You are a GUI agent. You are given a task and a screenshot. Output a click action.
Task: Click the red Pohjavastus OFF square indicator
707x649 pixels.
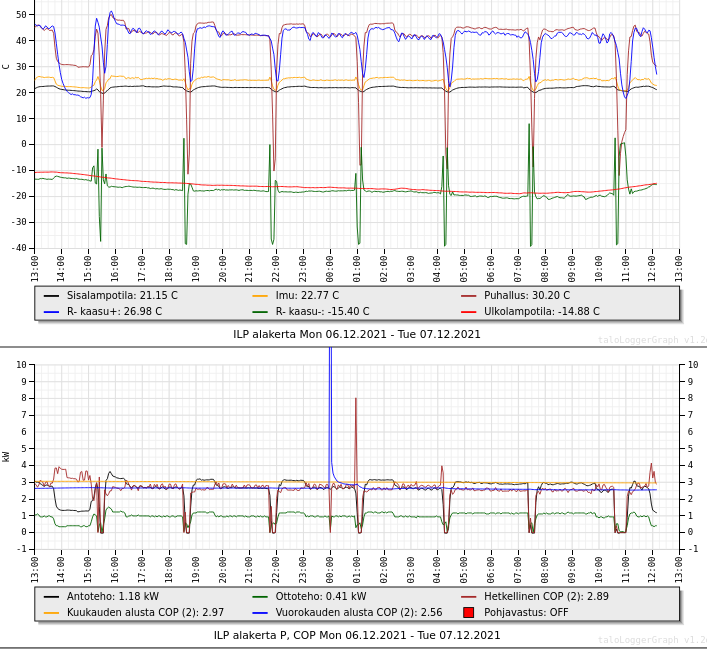coord(468,612)
